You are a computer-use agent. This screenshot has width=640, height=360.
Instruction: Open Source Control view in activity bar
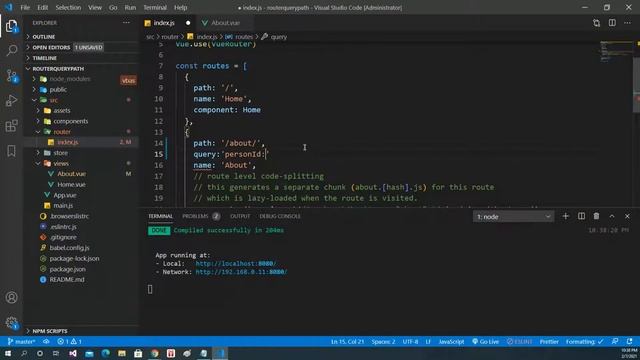click(x=11, y=76)
